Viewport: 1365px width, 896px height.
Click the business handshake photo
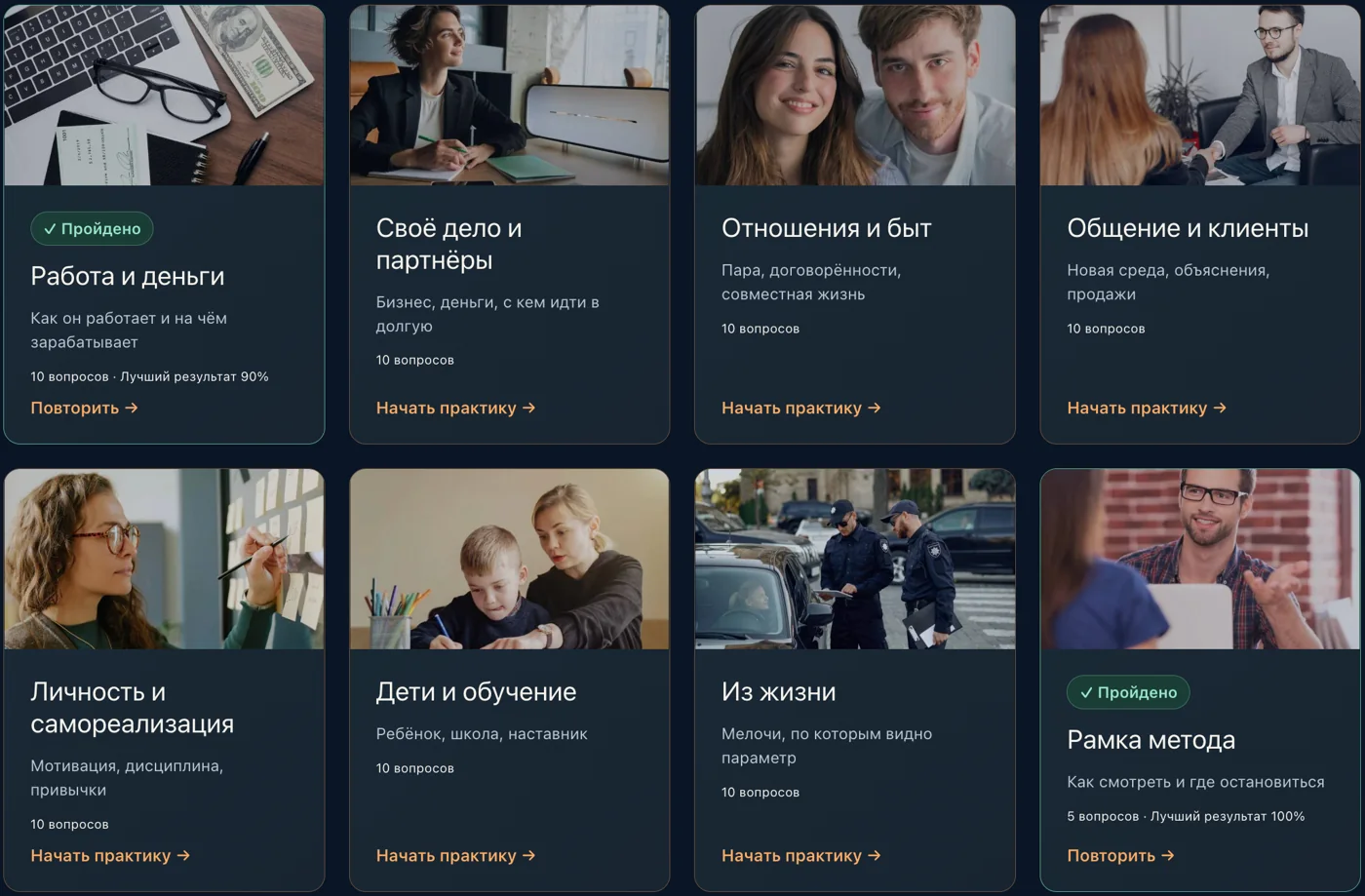coord(1200,95)
